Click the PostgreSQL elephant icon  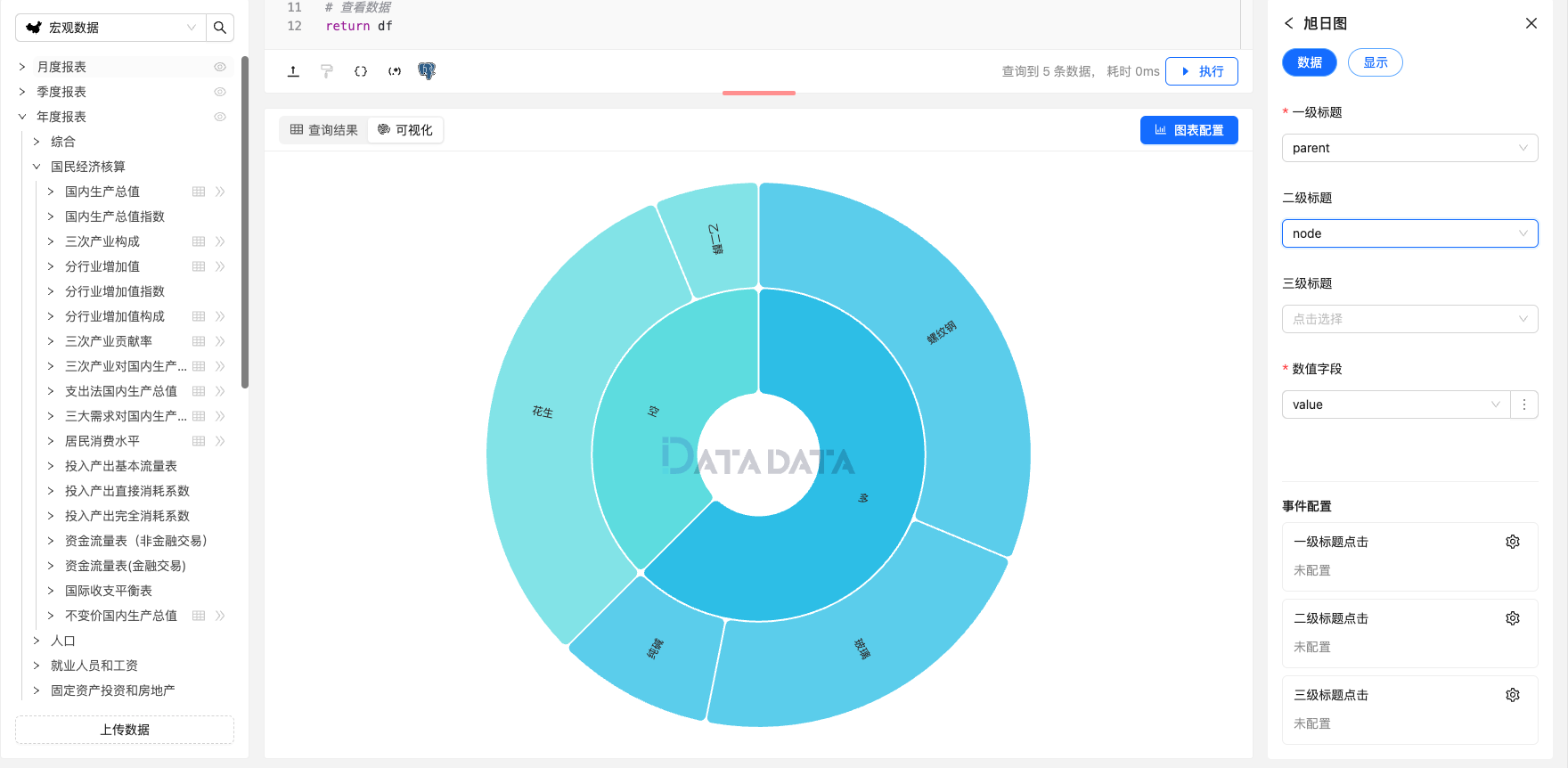[427, 71]
